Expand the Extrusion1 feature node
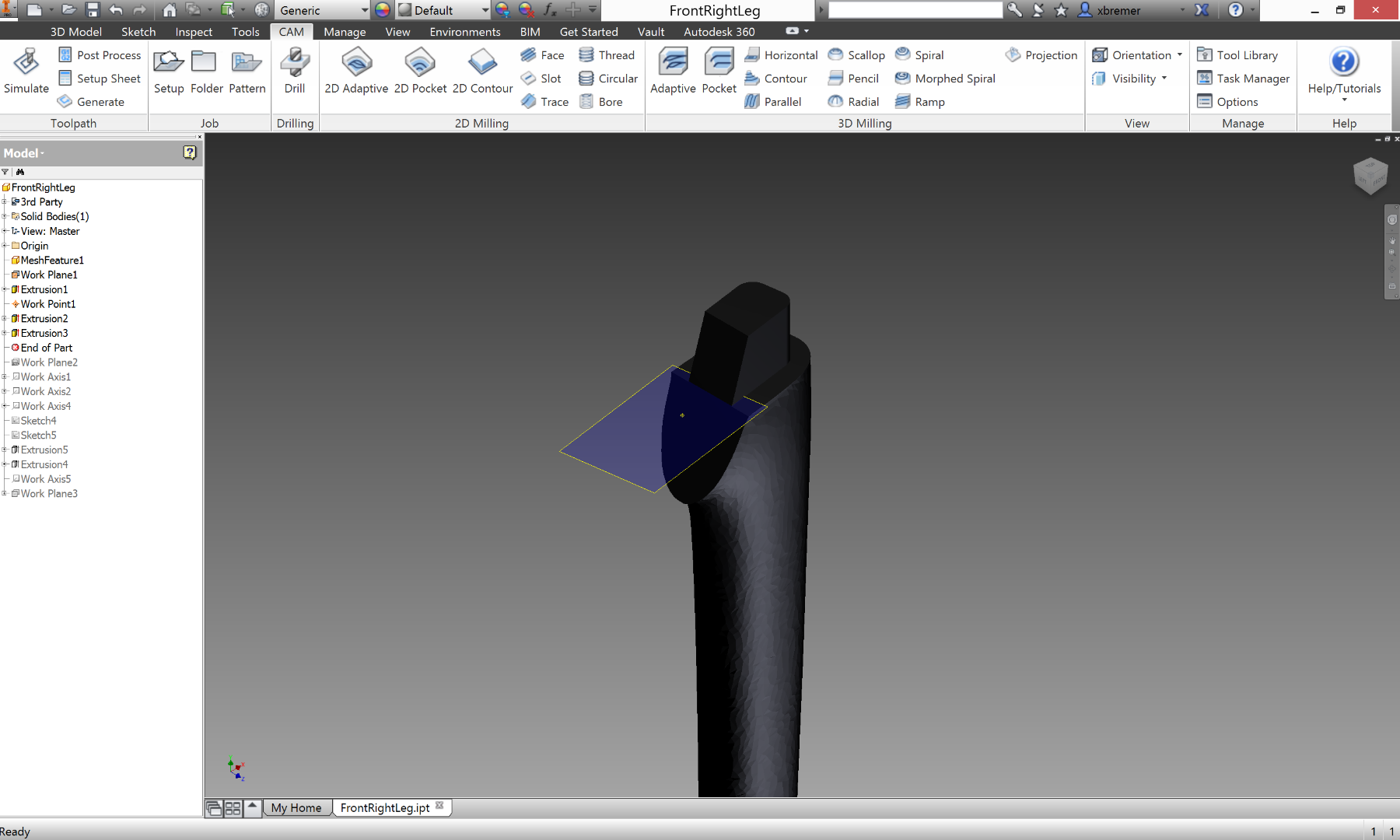The image size is (1400, 840). coord(5,289)
